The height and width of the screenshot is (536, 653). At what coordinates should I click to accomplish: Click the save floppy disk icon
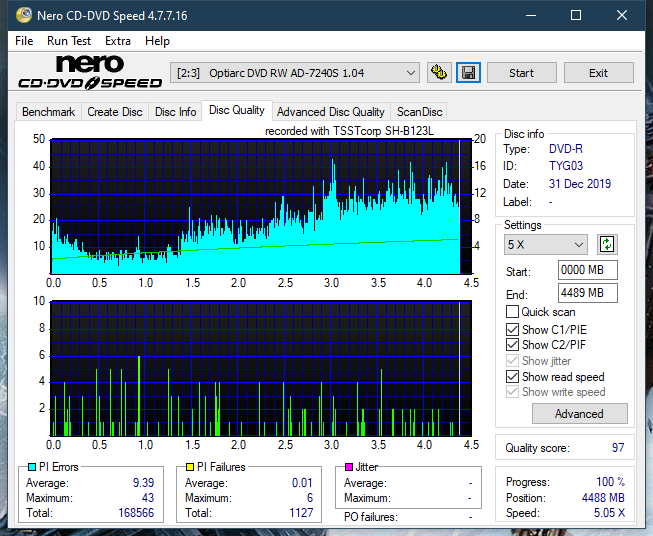click(x=468, y=73)
